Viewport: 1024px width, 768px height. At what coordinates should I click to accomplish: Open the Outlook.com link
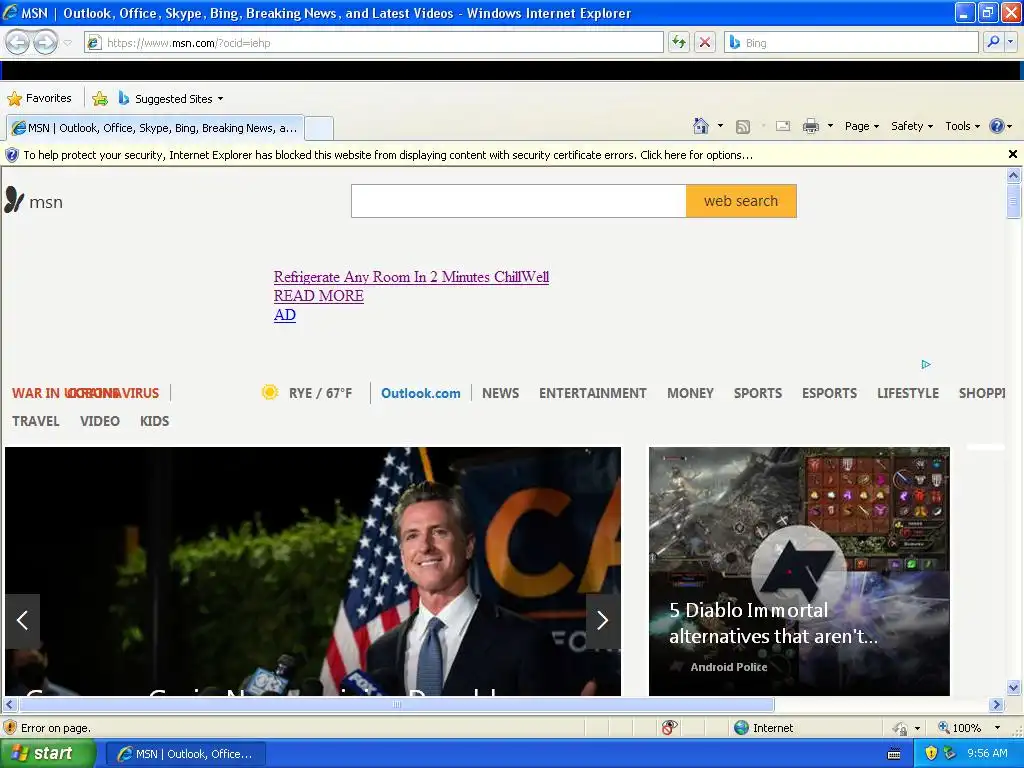click(x=421, y=393)
